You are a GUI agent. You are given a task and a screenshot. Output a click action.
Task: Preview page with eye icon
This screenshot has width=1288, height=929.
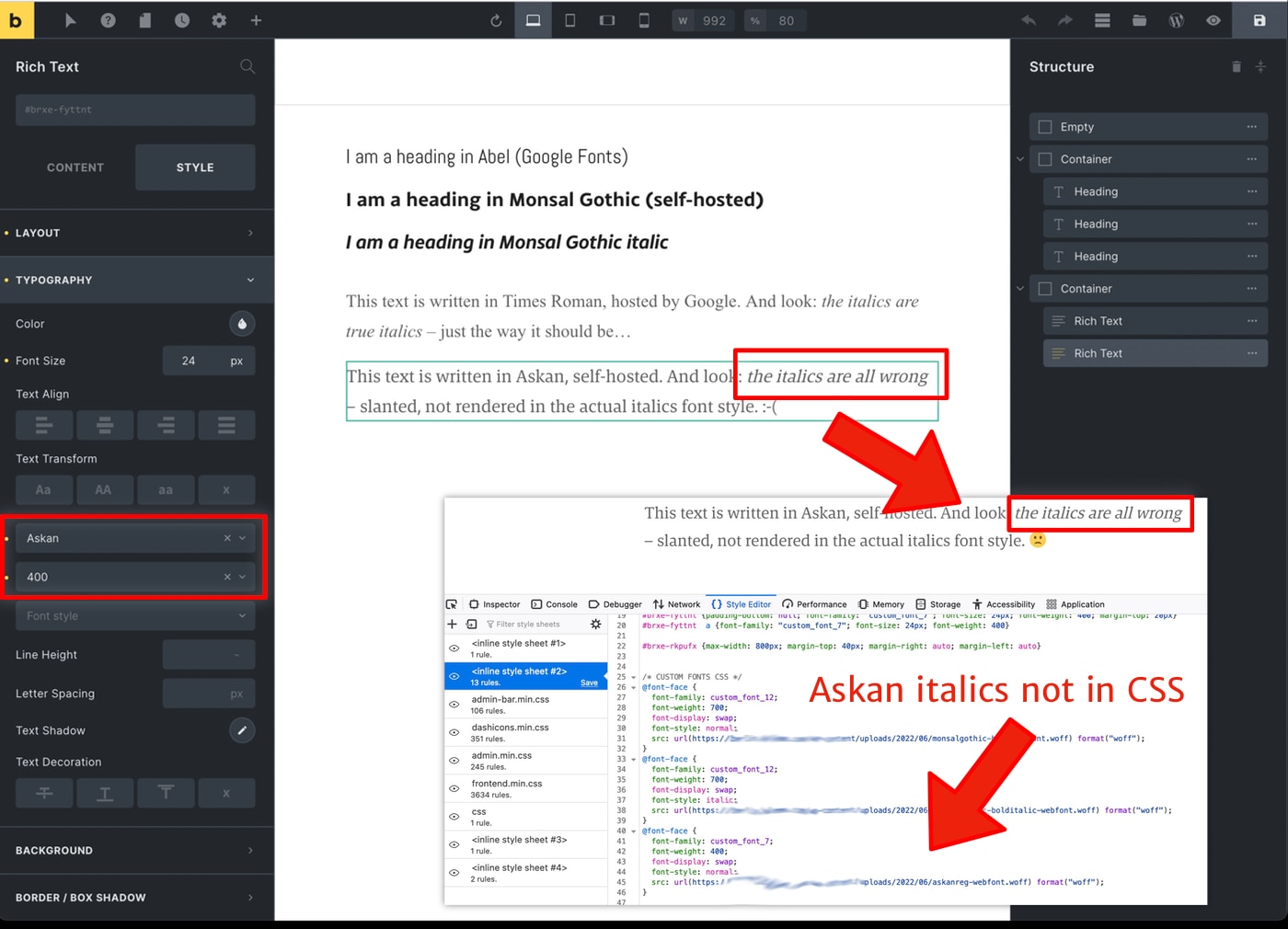[1213, 20]
